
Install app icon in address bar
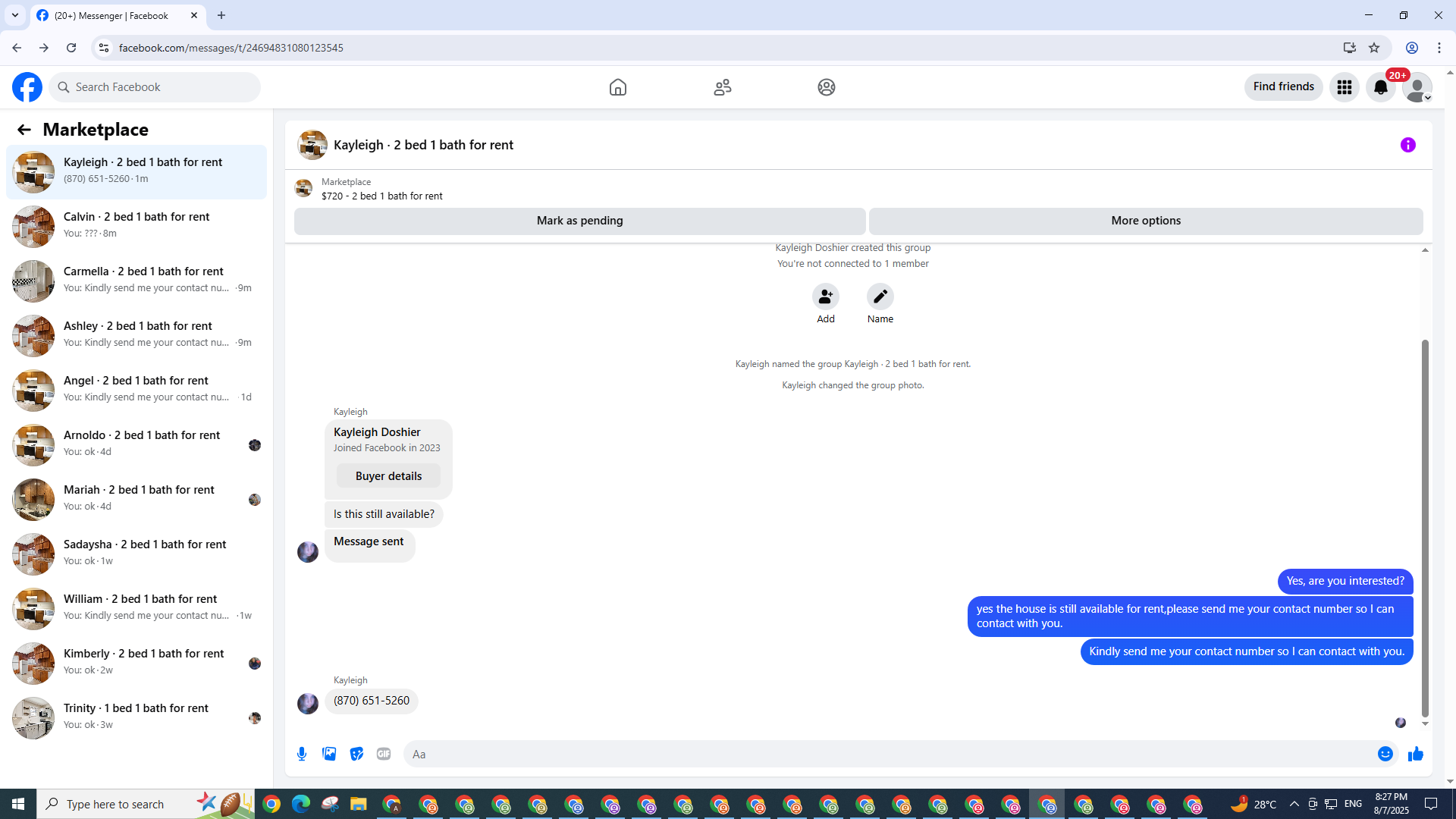point(1350,48)
